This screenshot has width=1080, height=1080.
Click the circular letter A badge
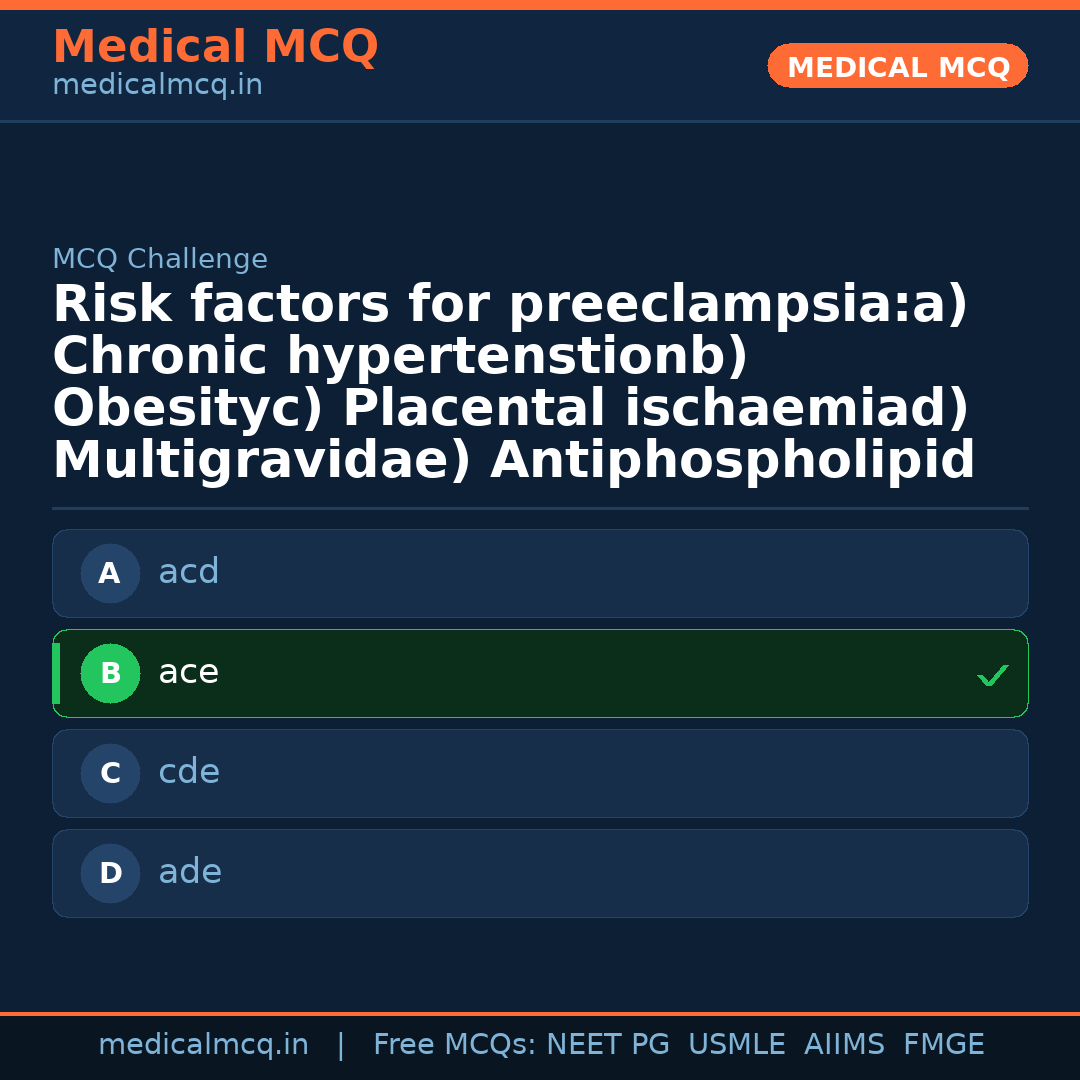click(x=110, y=573)
